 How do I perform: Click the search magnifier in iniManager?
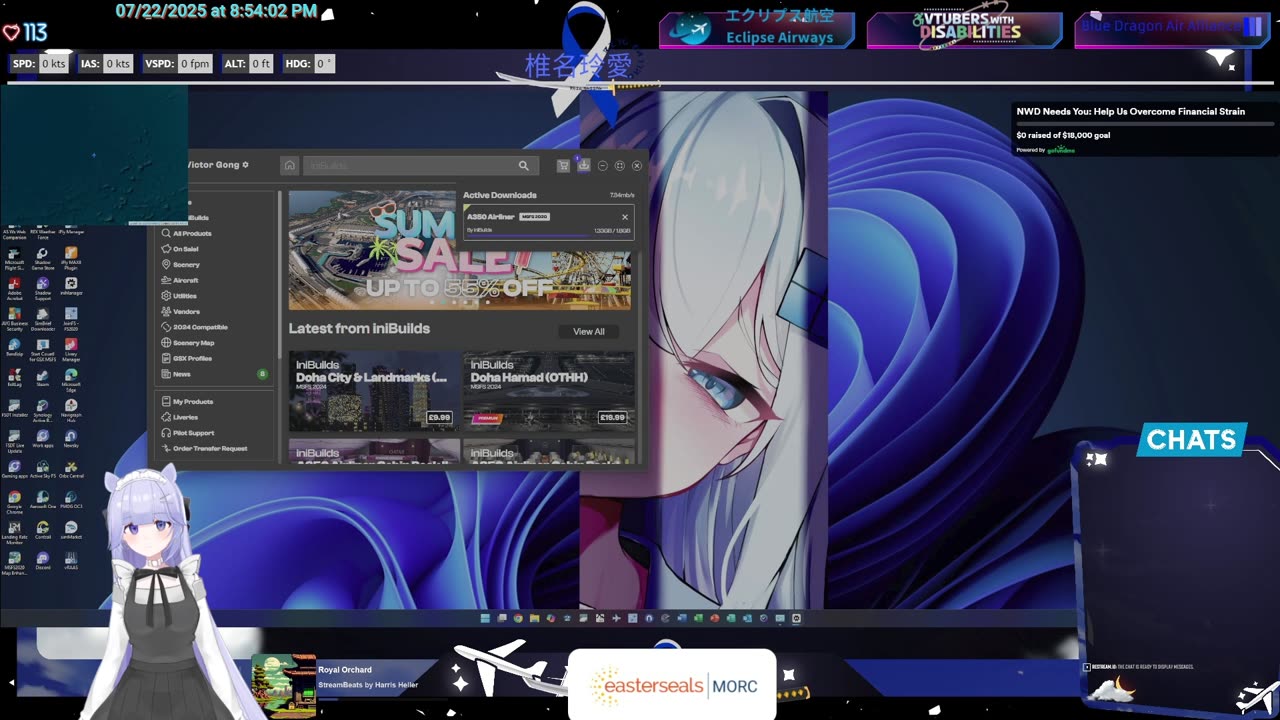(523, 165)
